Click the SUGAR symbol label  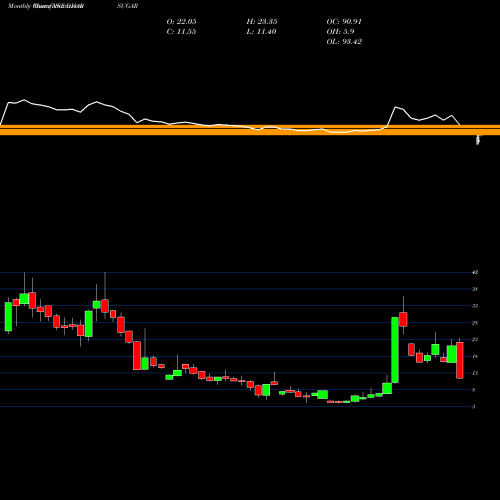[x=128, y=6]
